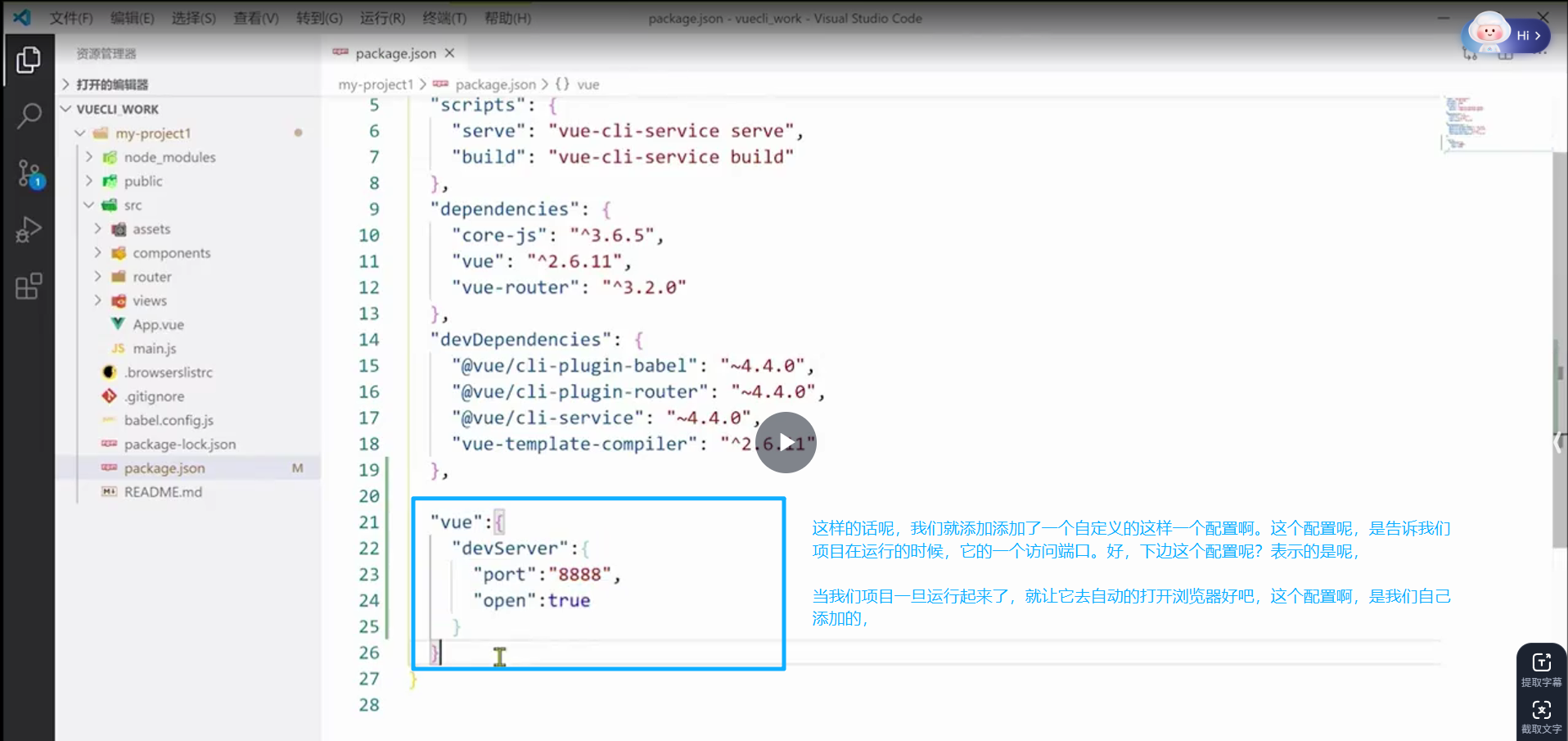
Task: Click the "core-js" dependency on line 10
Action: point(499,236)
